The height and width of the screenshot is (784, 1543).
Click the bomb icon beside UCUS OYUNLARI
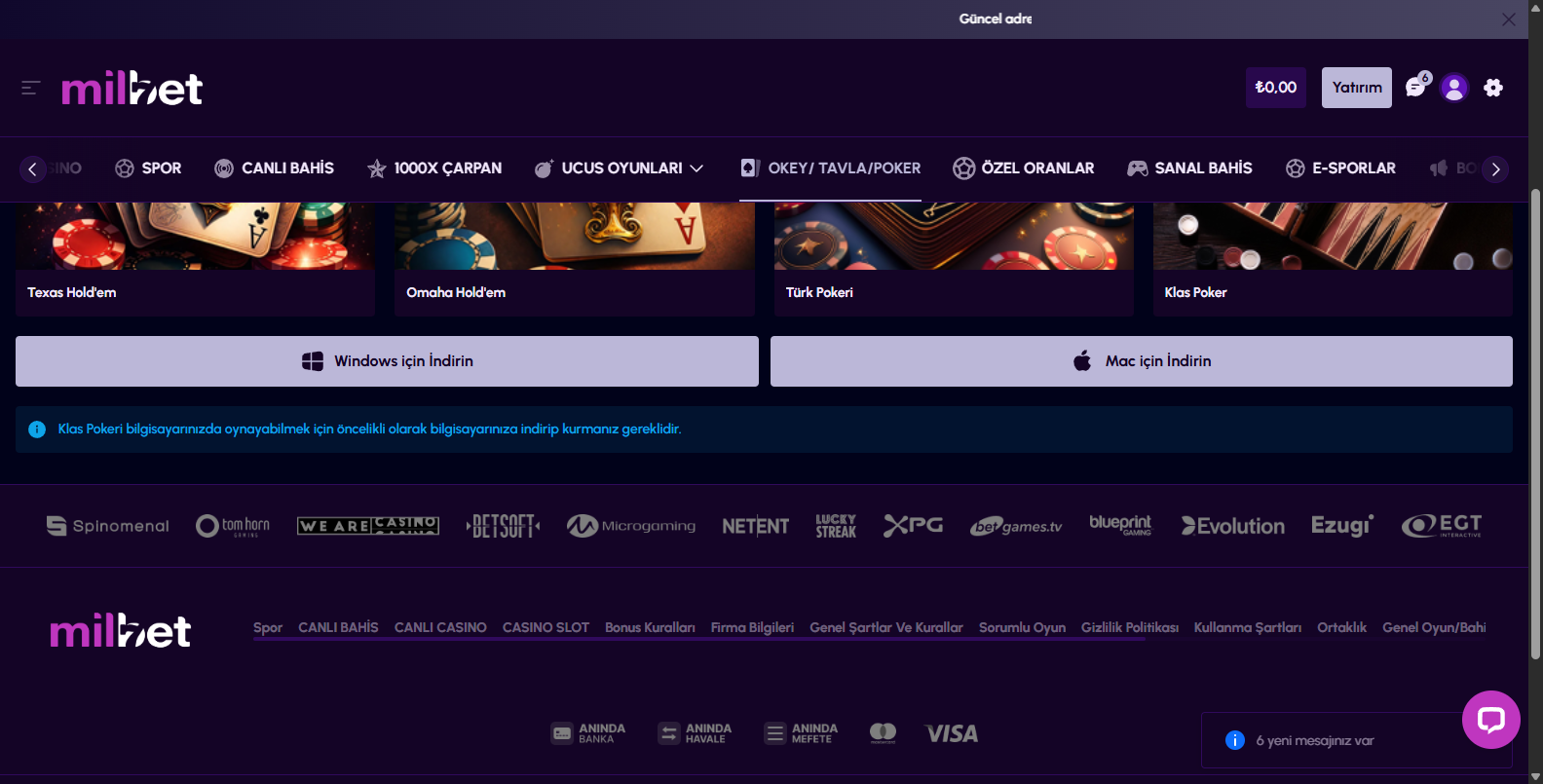pos(544,168)
